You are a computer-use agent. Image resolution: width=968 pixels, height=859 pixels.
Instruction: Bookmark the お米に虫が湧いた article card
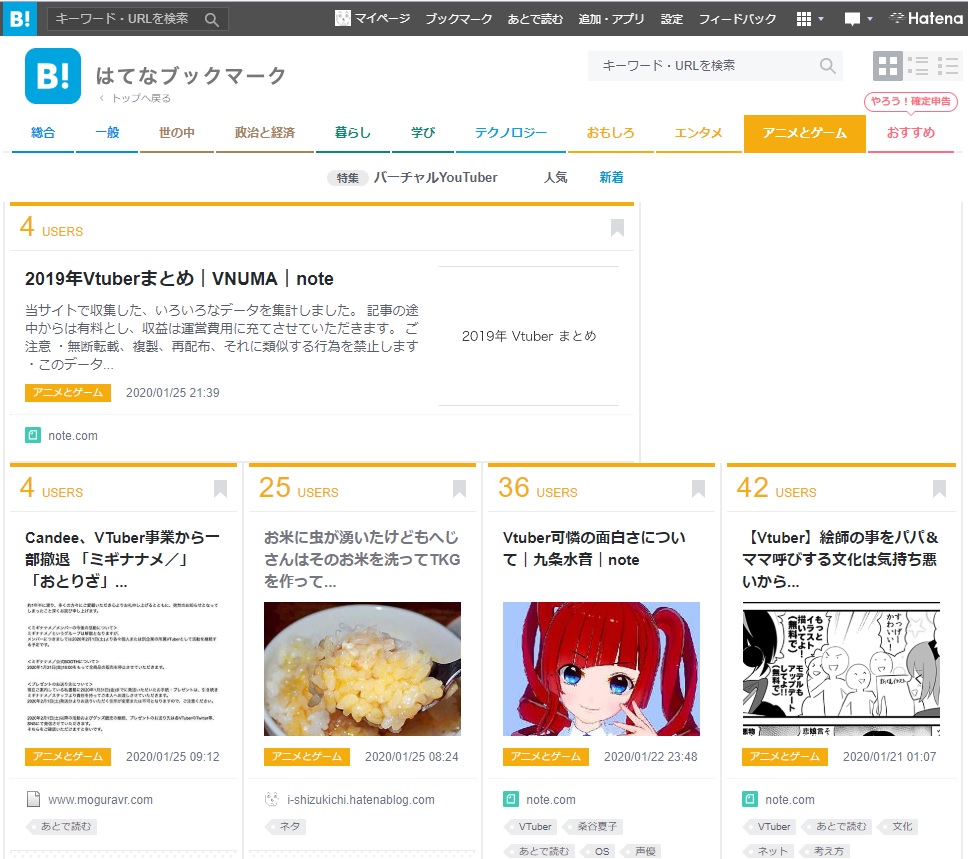pos(459,488)
